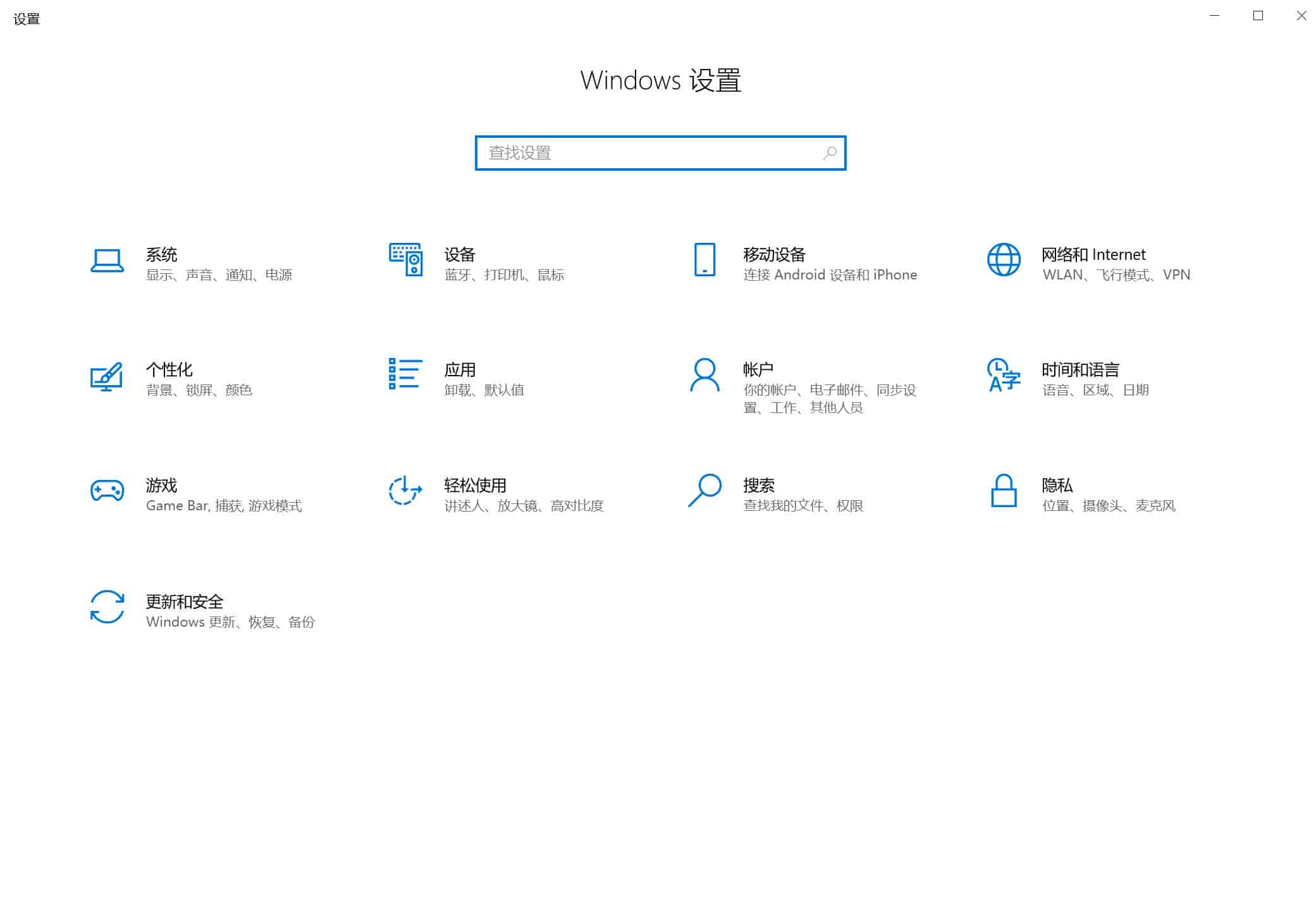This screenshot has height=903, width=1316.
Task: Select the 轻松使用 category title
Action: pos(475,486)
